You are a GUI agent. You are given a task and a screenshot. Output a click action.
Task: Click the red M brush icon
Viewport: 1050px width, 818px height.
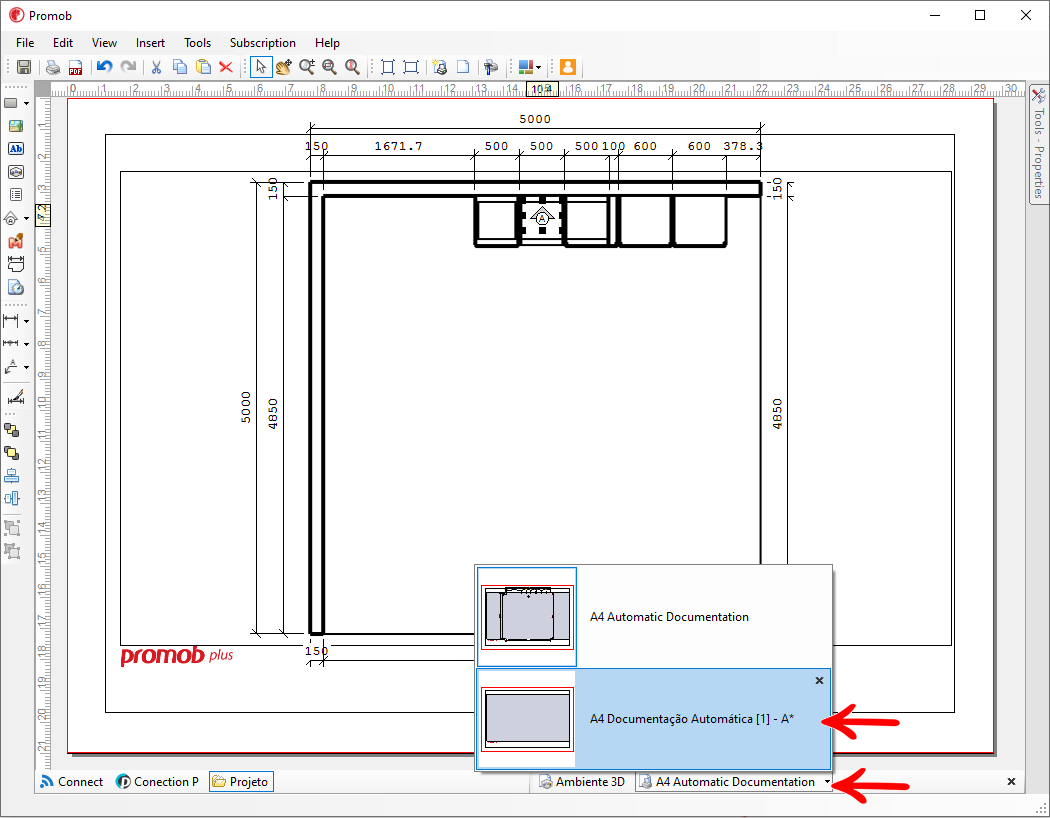coord(15,241)
